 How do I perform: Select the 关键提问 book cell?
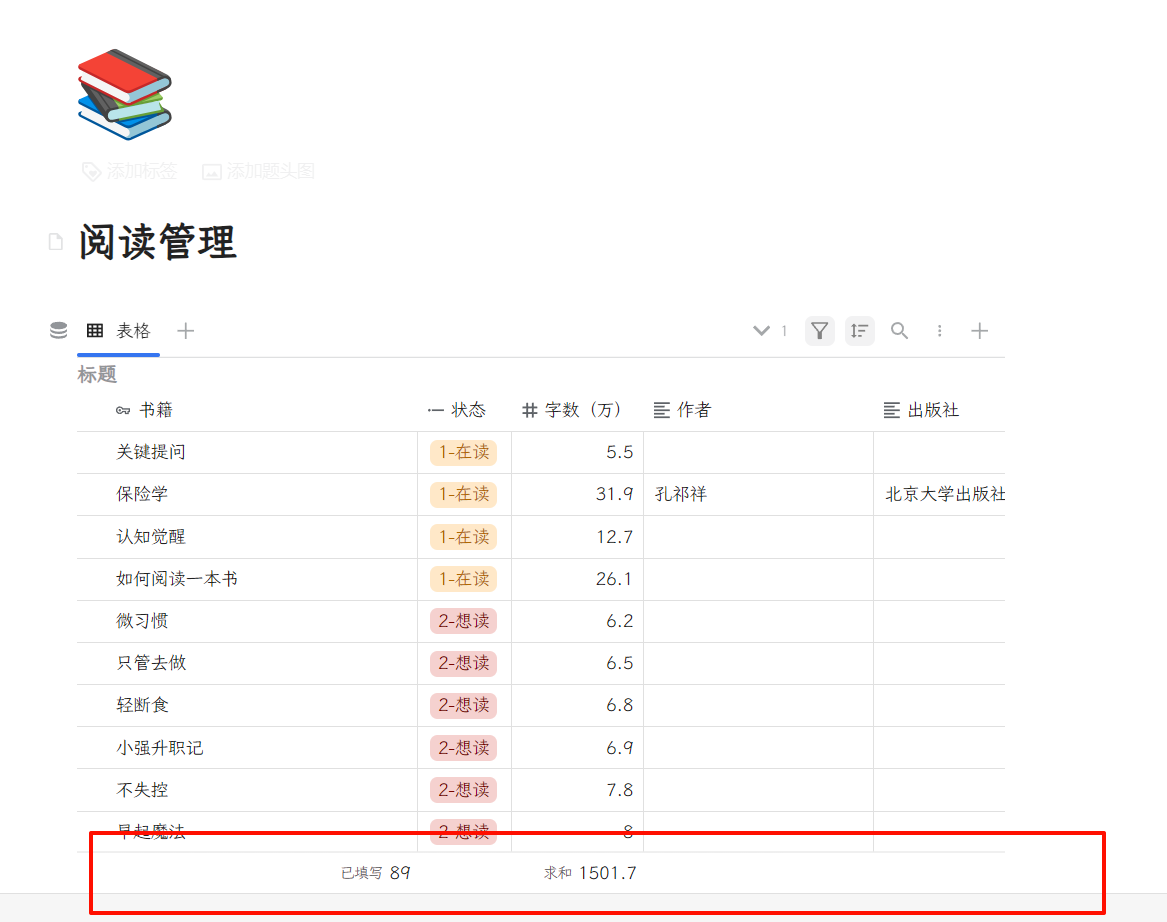tap(247, 452)
